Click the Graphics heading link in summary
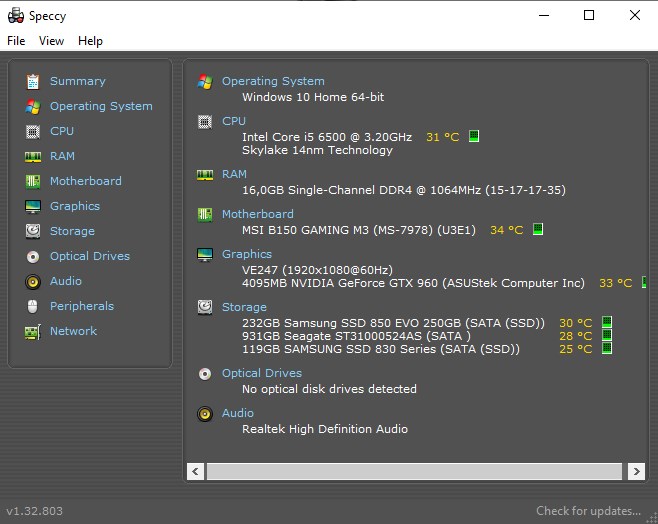This screenshot has height=524, width=658. coord(247,254)
